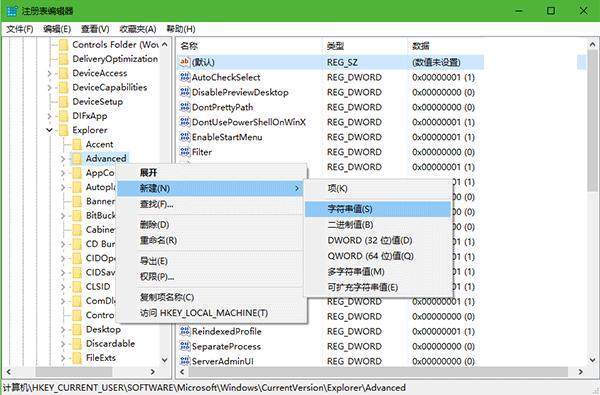Expand the DeviceCapabilities tree node
This screenshot has height=395, width=600.
(49, 88)
